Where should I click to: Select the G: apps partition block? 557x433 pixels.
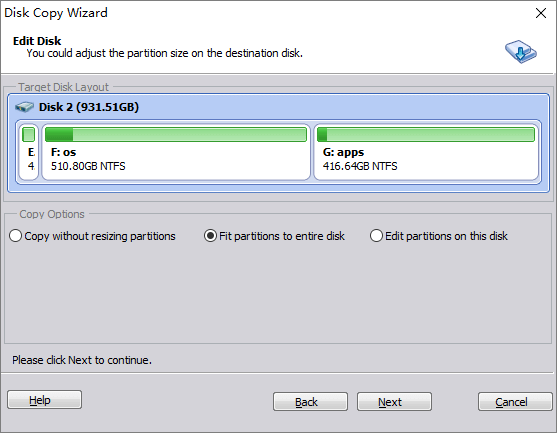[426, 152]
